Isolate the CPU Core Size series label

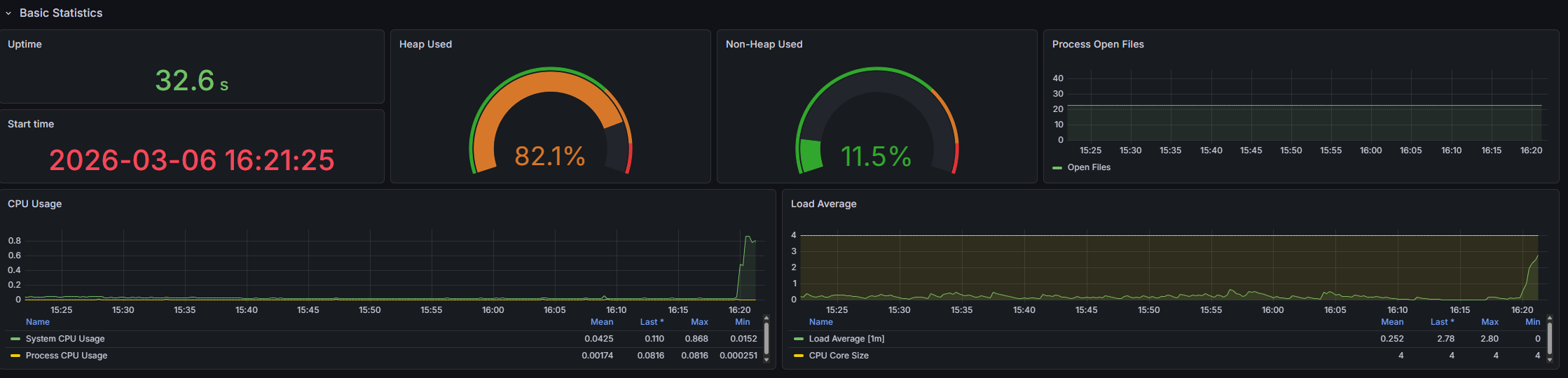pyautogui.click(x=839, y=356)
